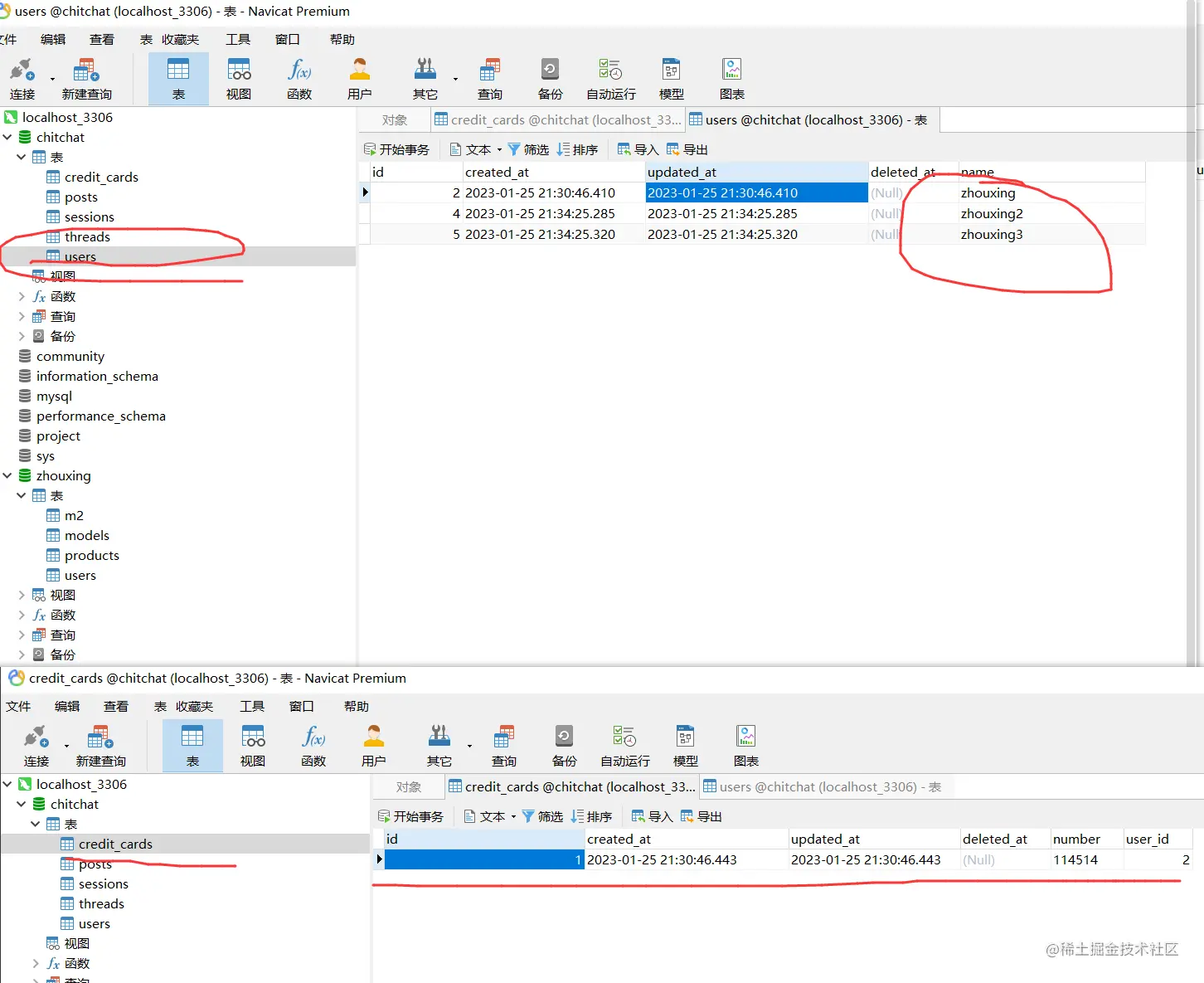Open Backup icon in lower credit_cards window

click(x=564, y=747)
